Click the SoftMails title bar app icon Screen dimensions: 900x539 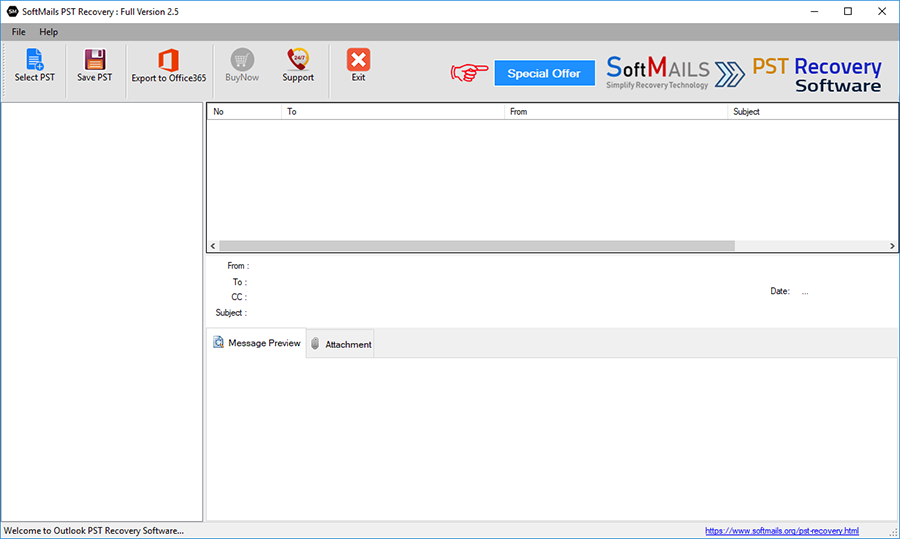[12, 11]
